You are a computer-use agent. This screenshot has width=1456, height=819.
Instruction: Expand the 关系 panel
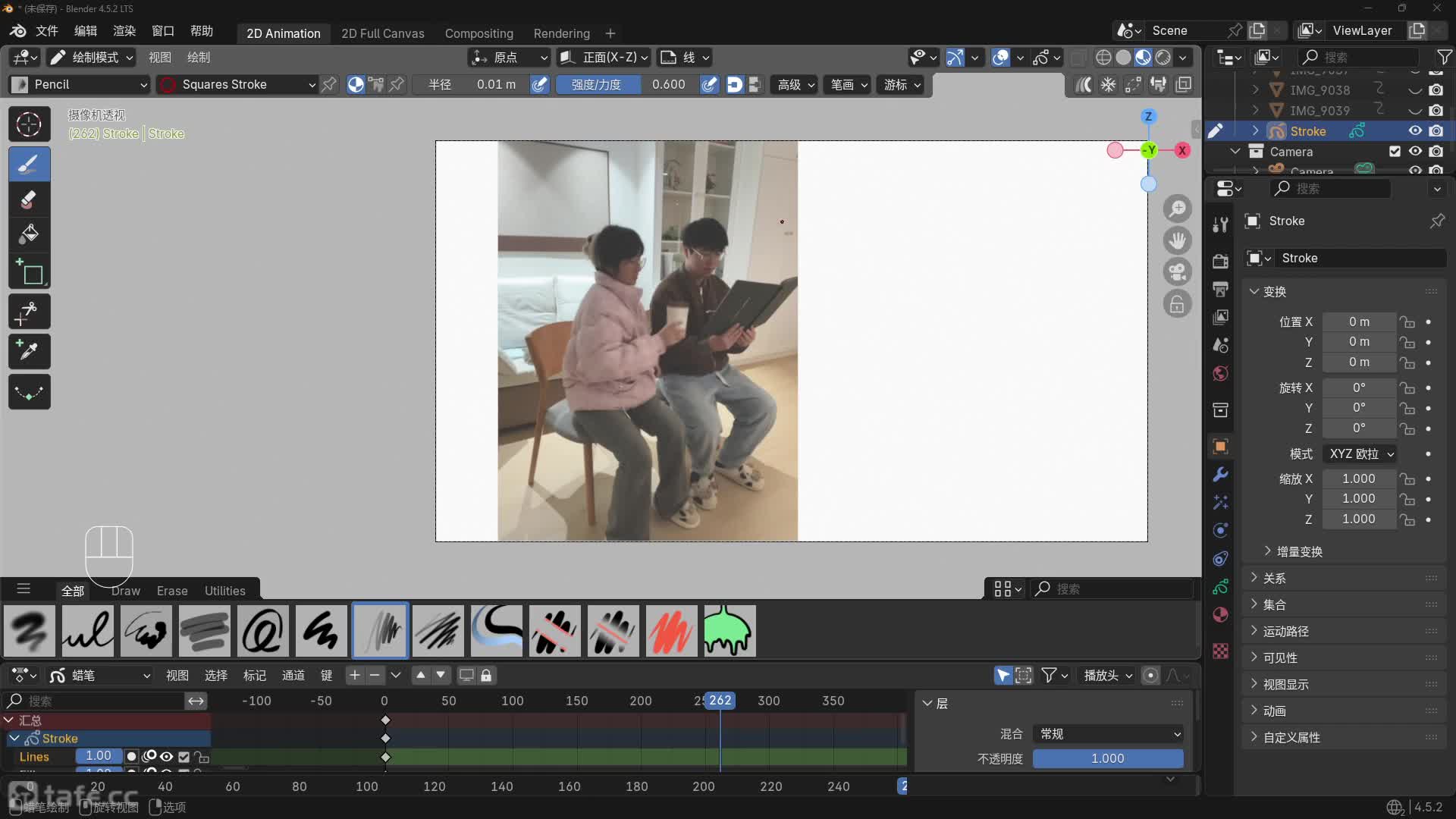pos(1274,578)
